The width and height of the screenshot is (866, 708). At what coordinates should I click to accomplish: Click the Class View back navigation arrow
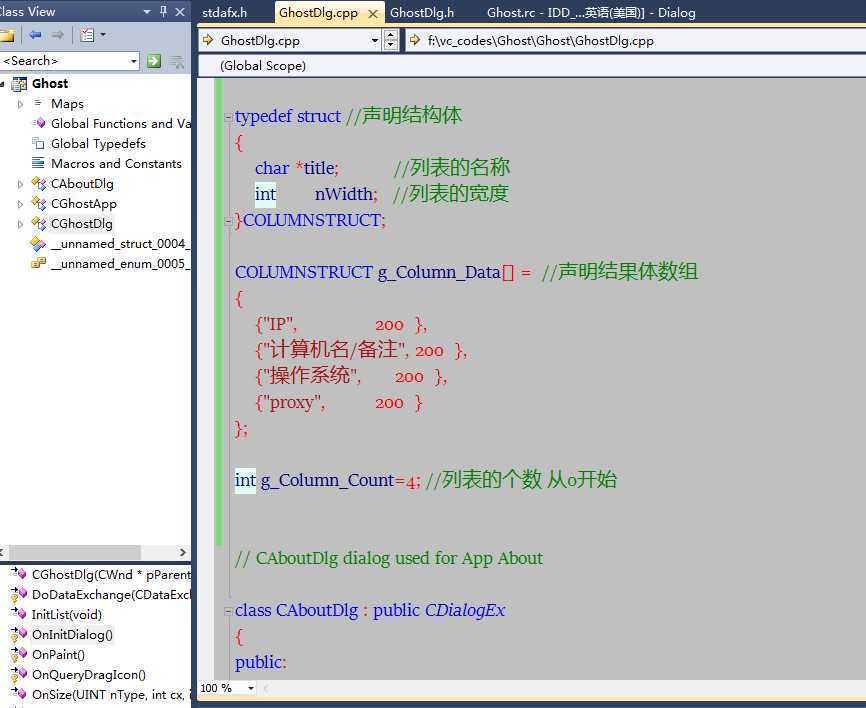(x=35, y=35)
